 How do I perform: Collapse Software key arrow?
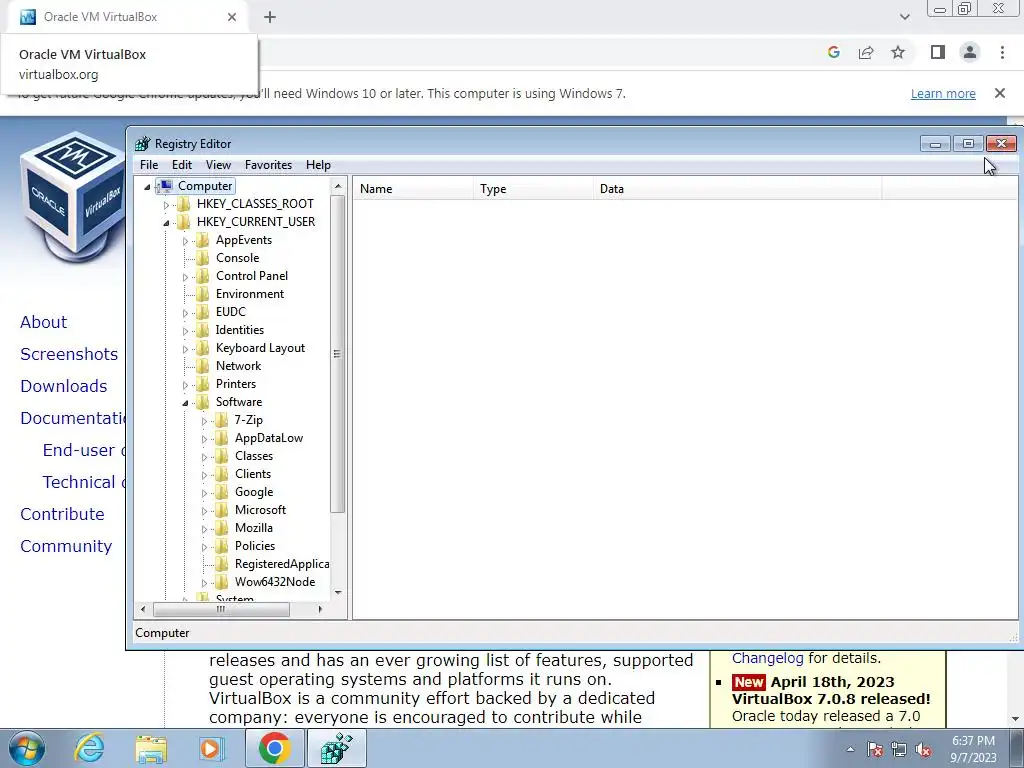click(x=185, y=403)
